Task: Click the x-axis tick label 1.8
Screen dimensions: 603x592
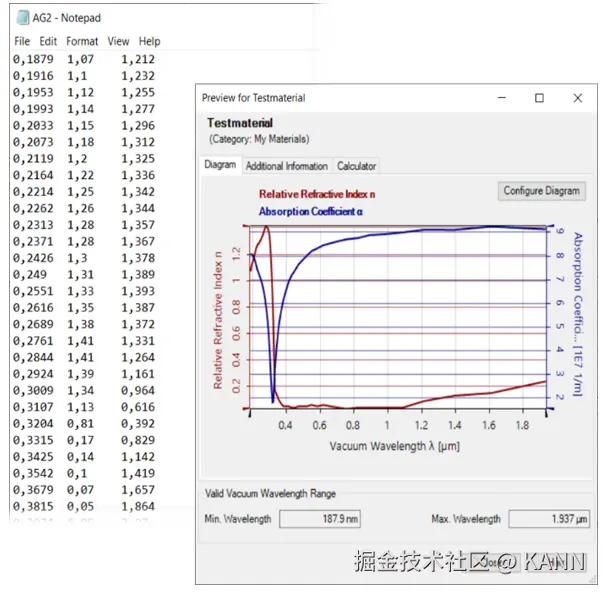Action: 522,425
